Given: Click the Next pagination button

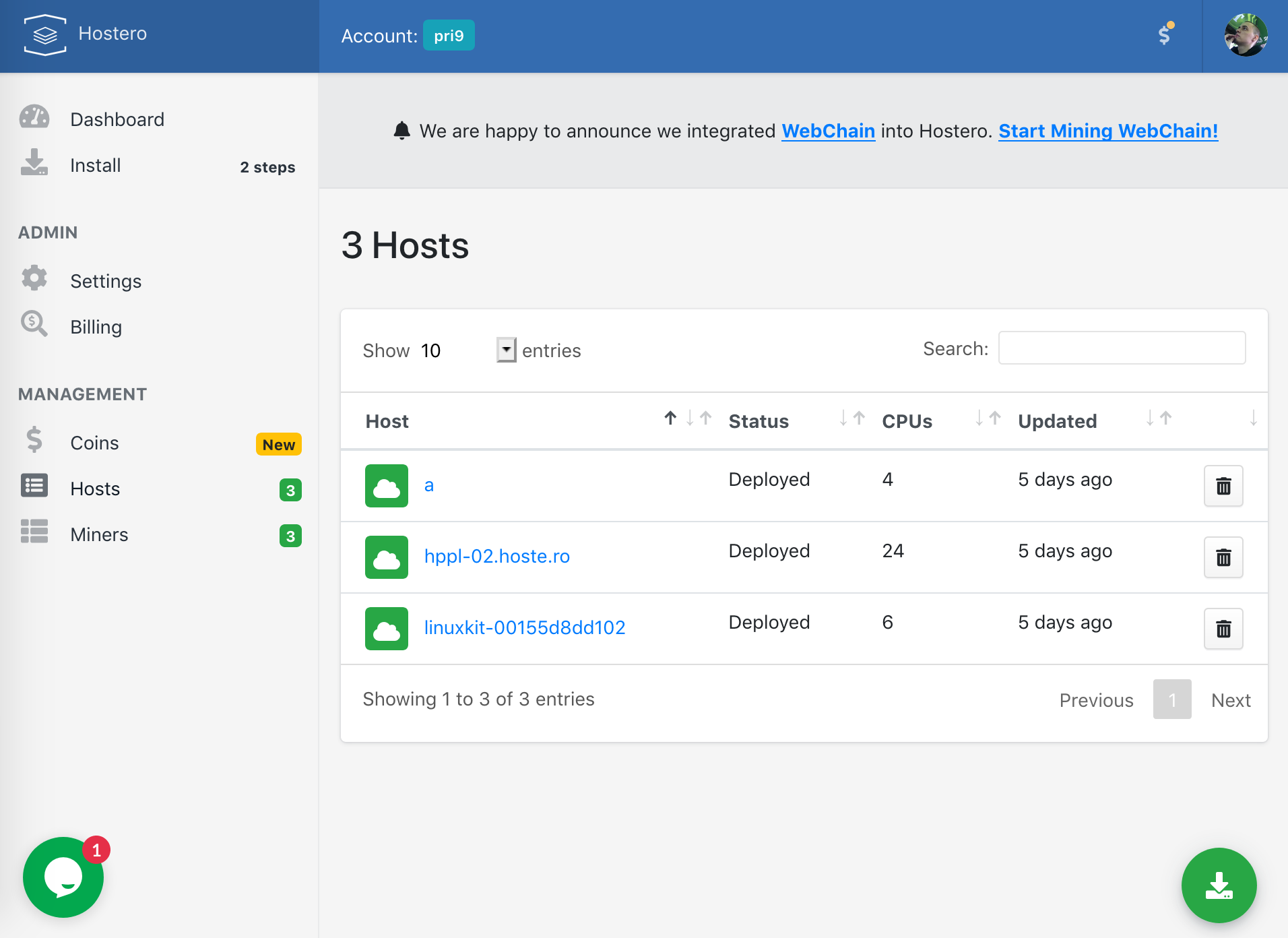Looking at the screenshot, I should point(1230,700).
